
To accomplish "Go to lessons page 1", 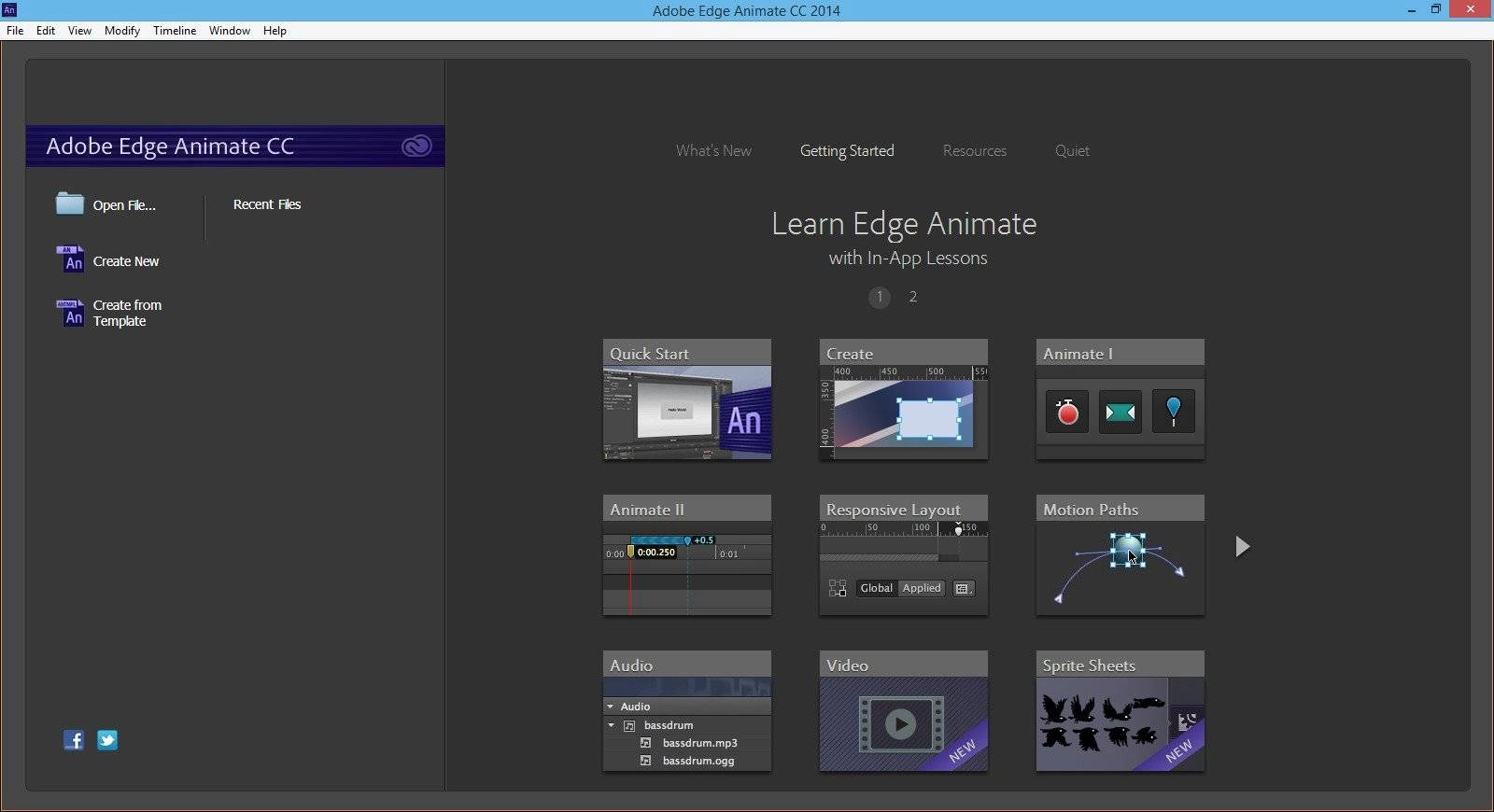I will click(x=880, y=297).
